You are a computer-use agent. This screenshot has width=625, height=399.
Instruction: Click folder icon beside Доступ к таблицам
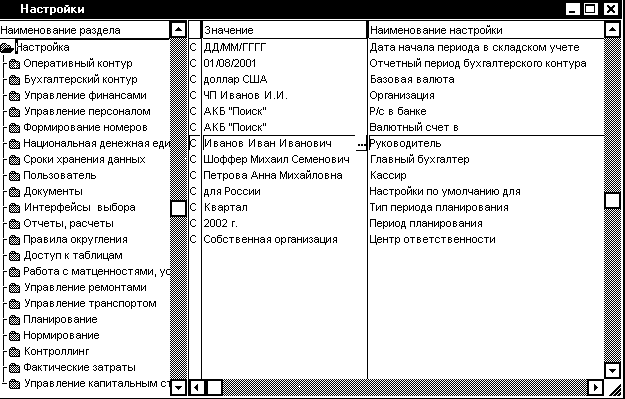pos(14,256)
